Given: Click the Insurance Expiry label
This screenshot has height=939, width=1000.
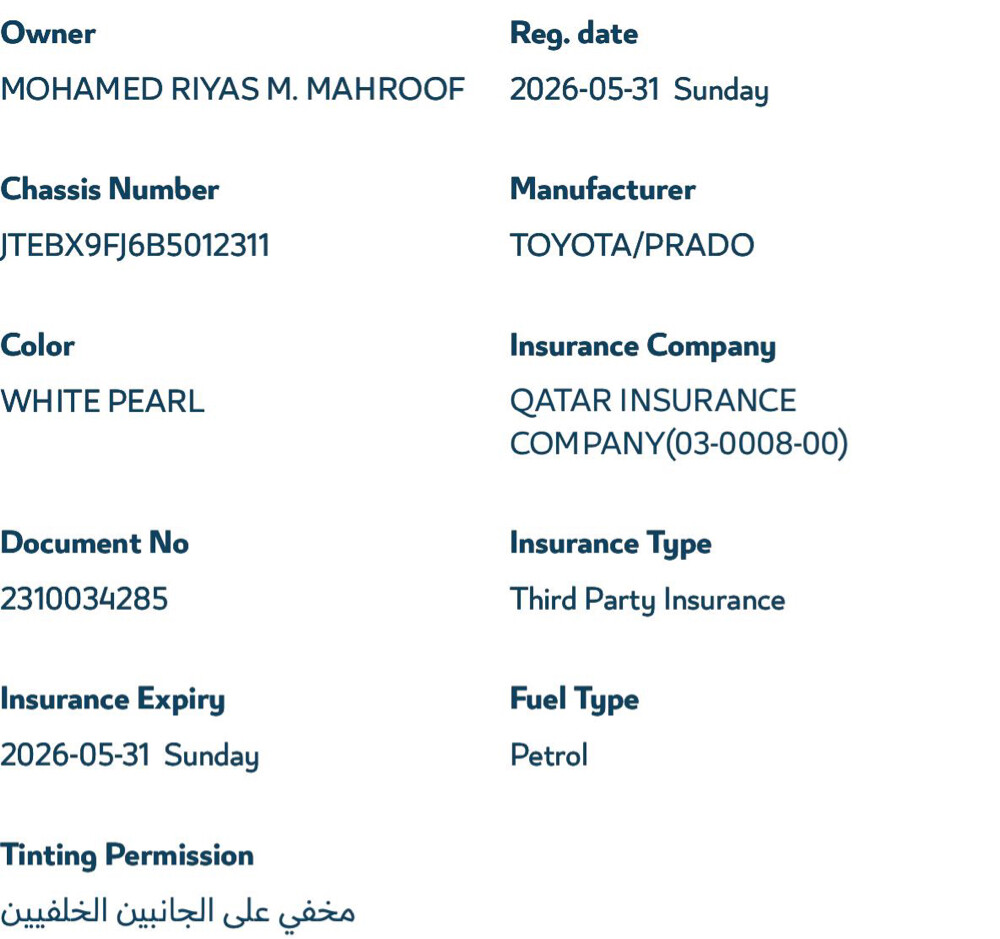Looking at the screenshot, I should click(113, 700).
